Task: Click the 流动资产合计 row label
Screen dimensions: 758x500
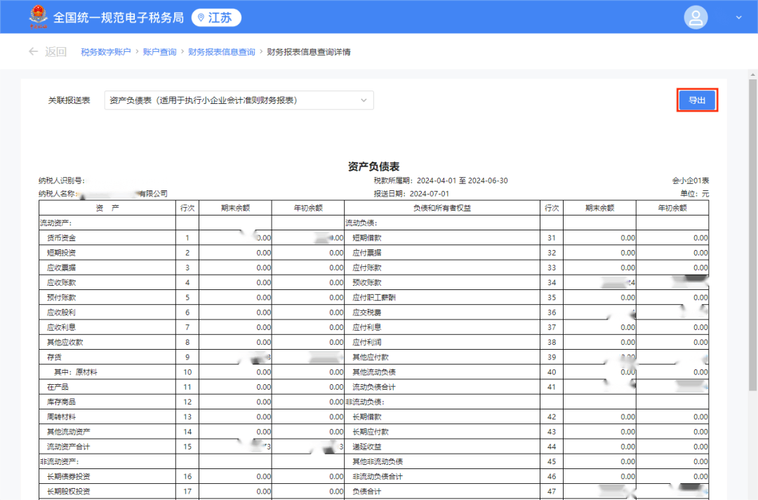Action: (69, 447)
